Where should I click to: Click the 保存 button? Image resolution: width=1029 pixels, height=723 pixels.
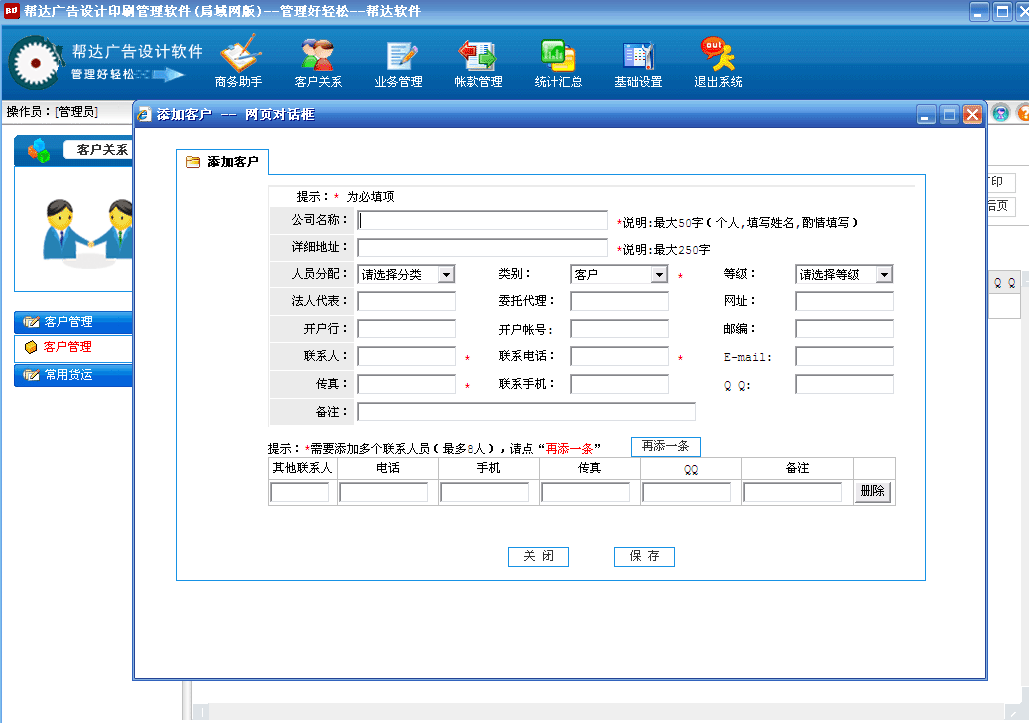644,556
